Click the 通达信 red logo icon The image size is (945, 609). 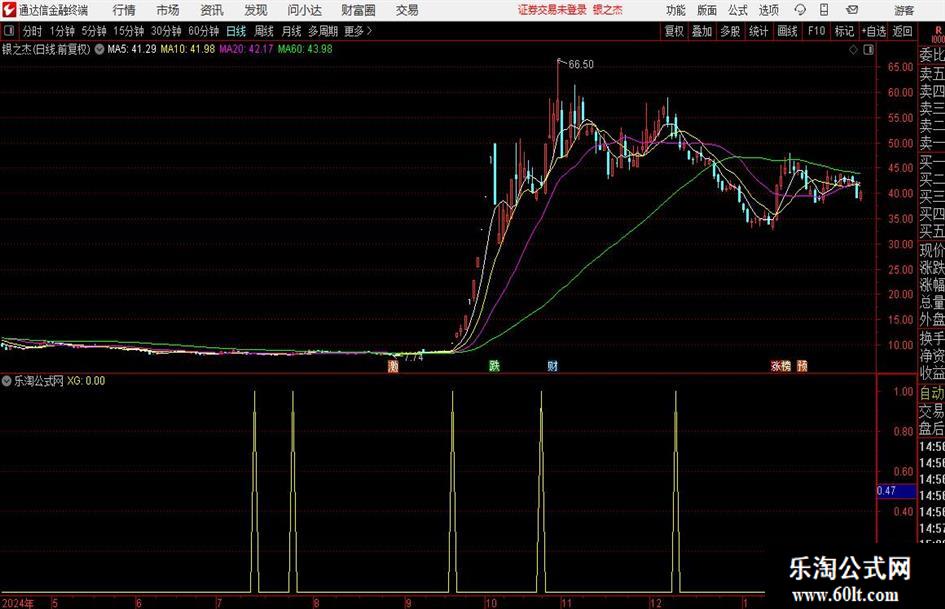pyautogui.click(x=10, y=10)
